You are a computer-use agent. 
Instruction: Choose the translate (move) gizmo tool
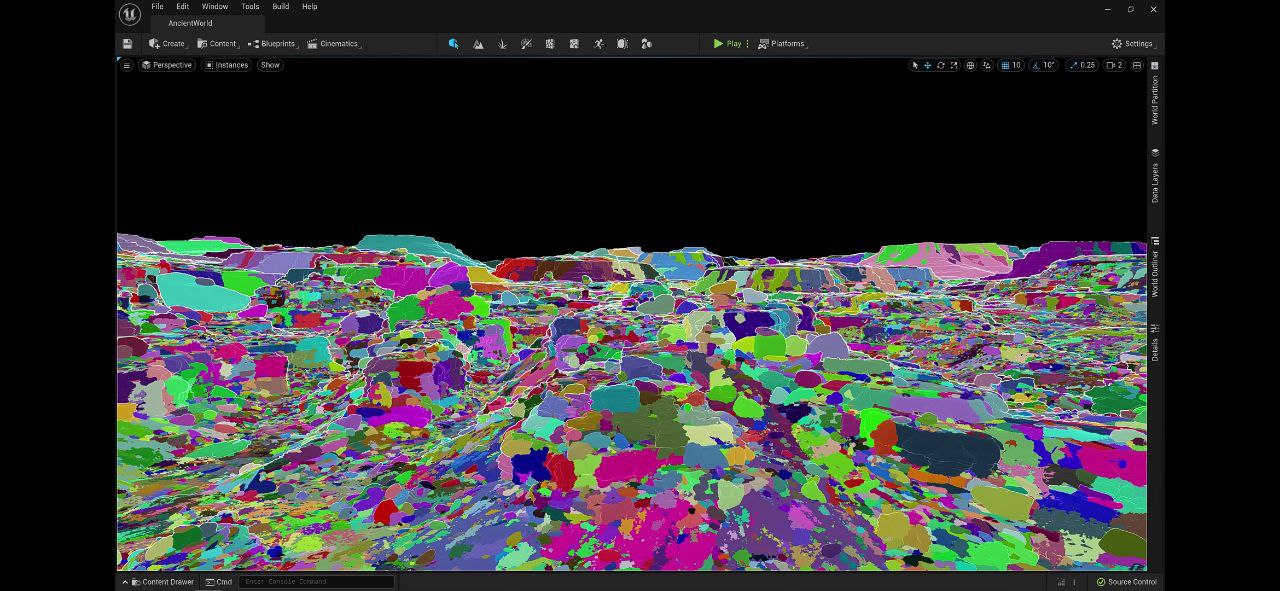click(x=927, y=65)
